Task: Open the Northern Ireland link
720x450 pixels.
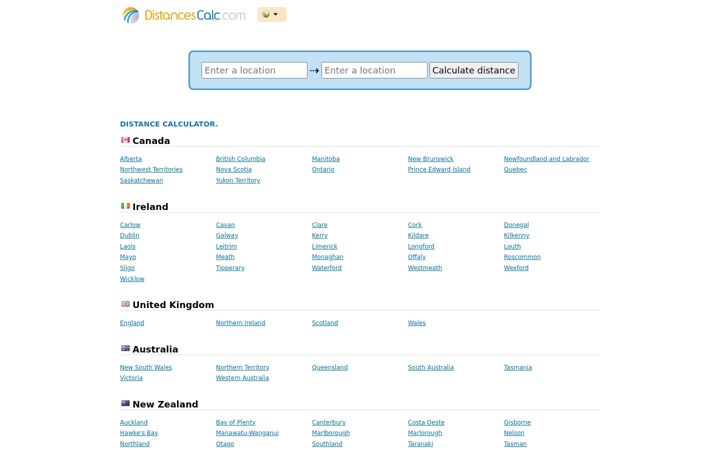Action: (240, 323)
